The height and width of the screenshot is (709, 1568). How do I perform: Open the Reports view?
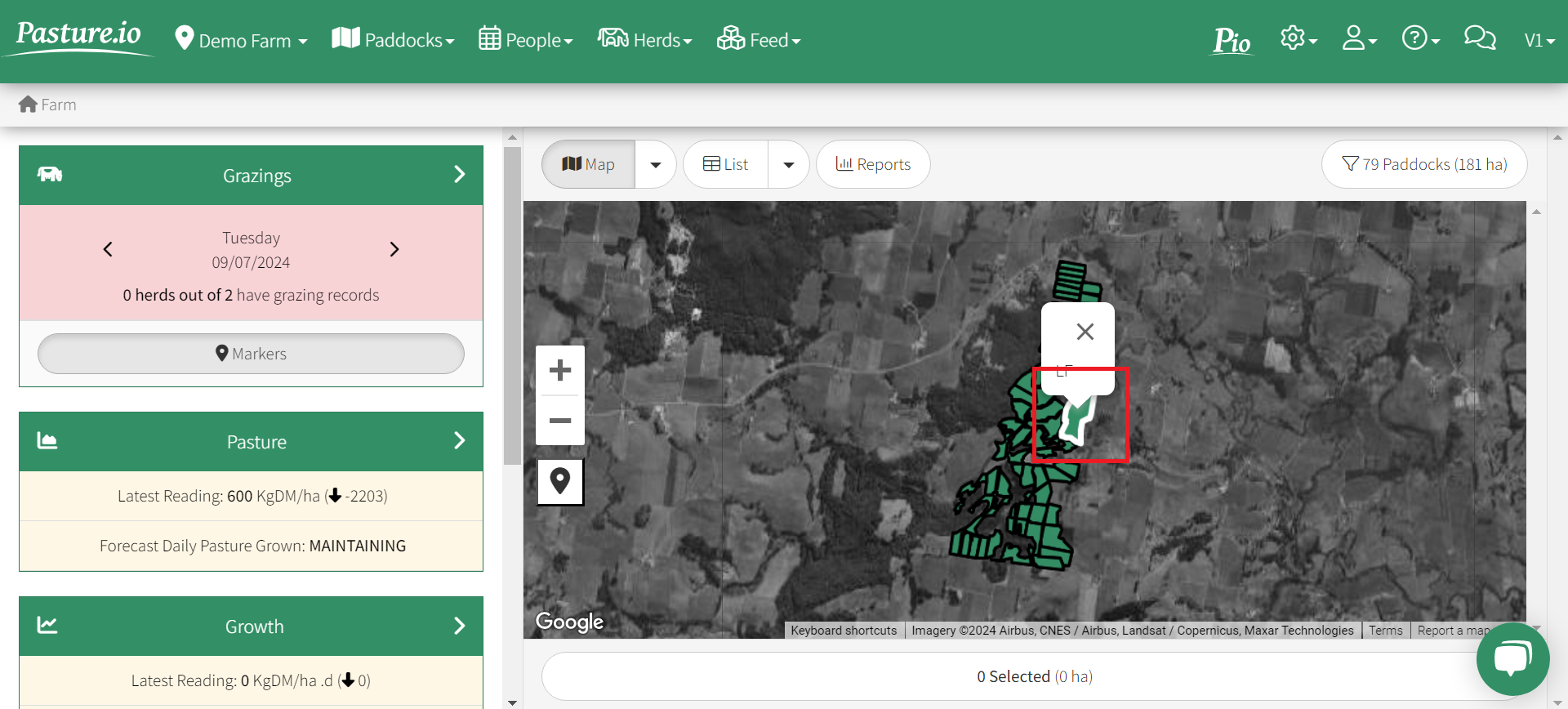(x=873, y=164)
